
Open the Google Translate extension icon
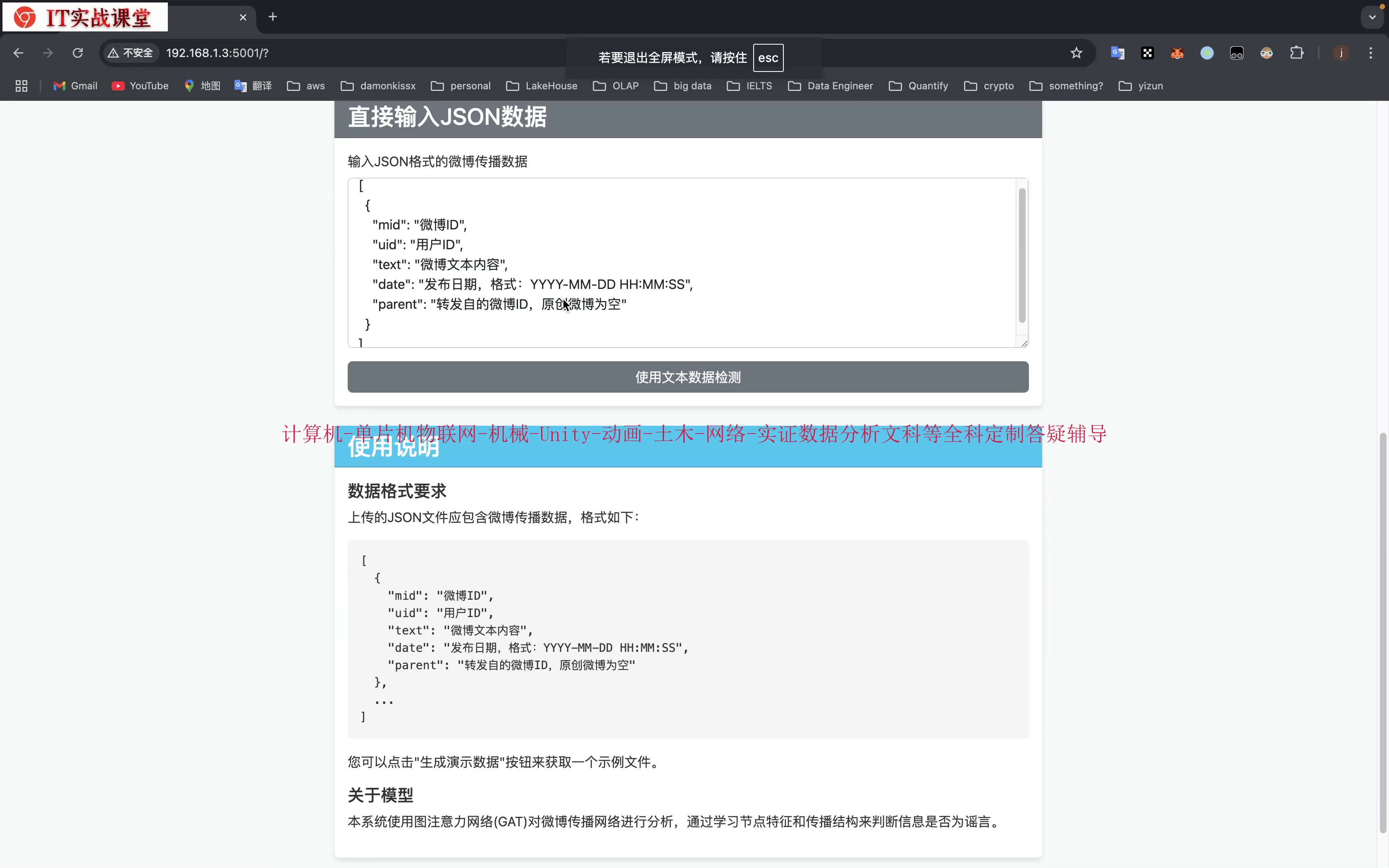point(1117,53)
